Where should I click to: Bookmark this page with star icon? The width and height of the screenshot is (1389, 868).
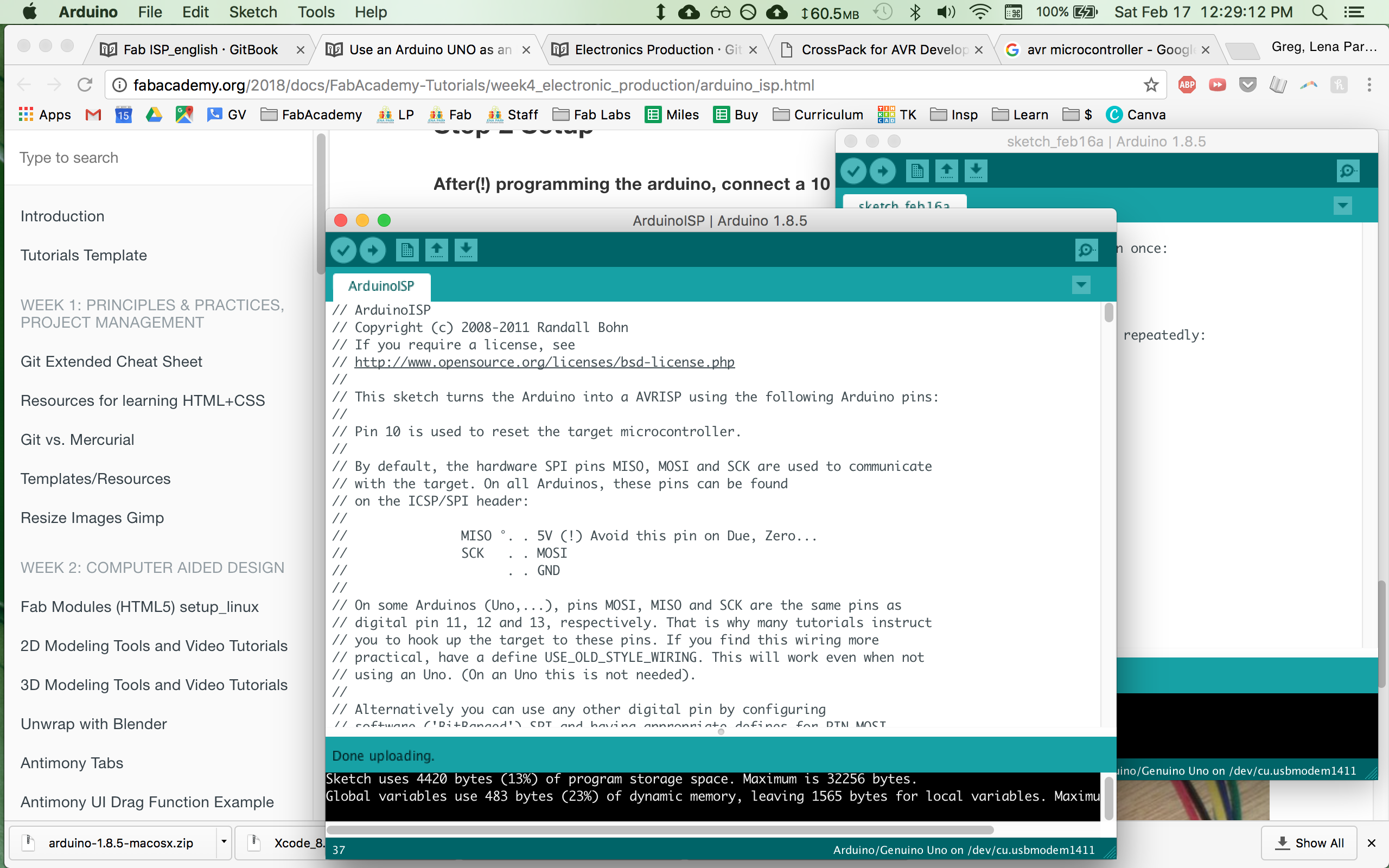pos(1150,85)
